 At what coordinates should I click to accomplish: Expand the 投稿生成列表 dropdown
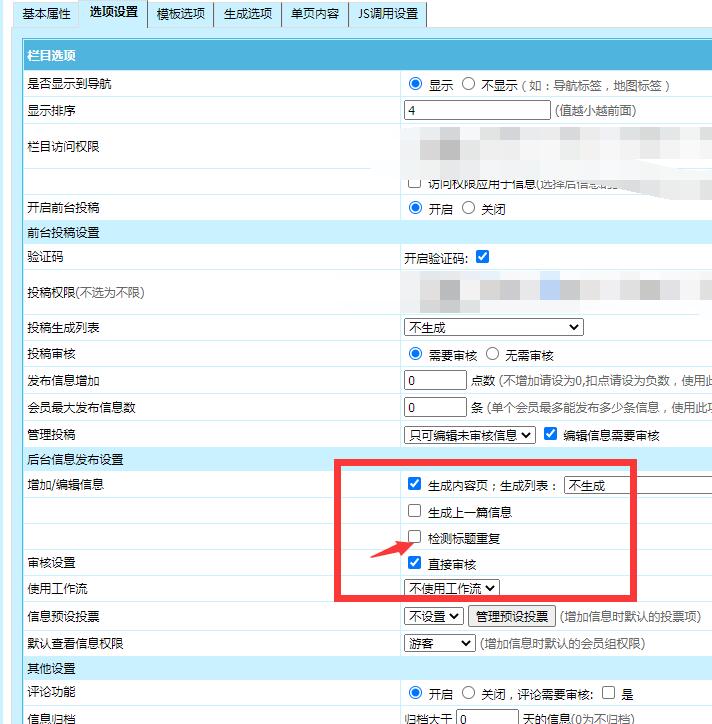click(493, 327)
